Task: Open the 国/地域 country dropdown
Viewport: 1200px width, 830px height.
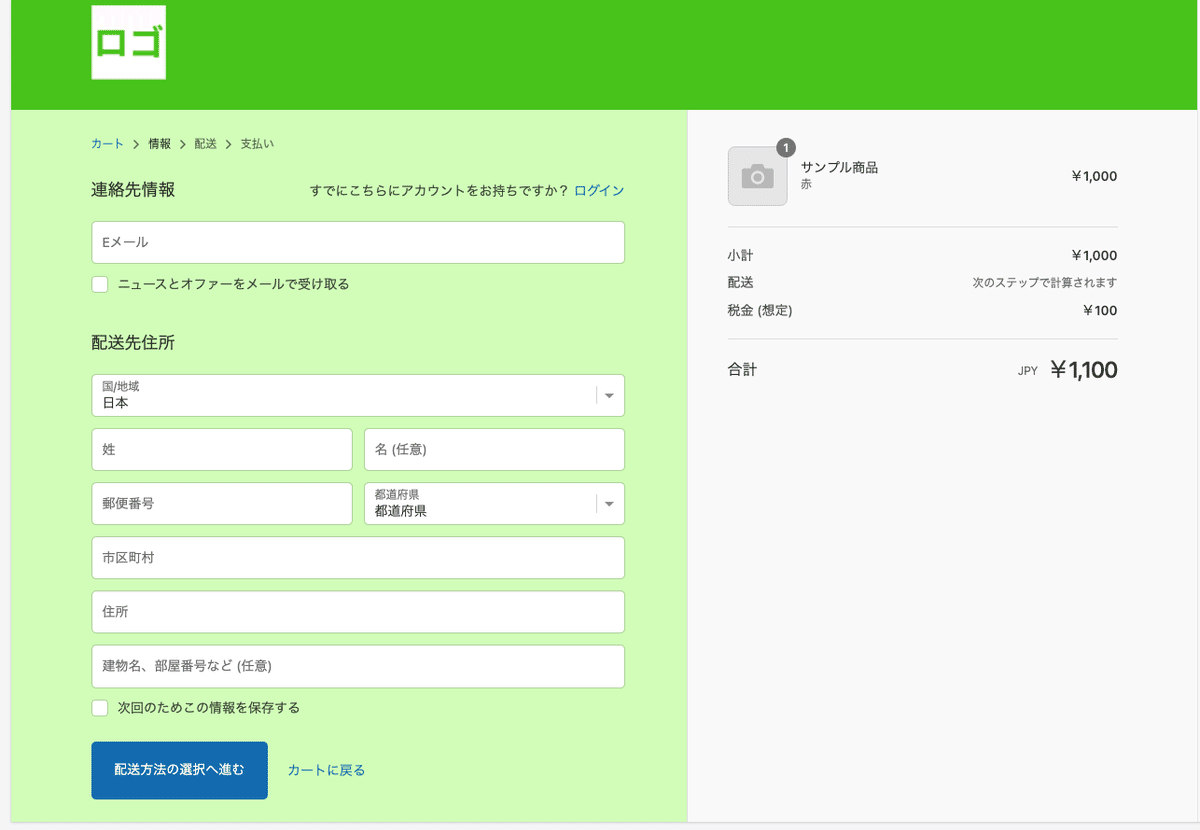Action: 358,396
